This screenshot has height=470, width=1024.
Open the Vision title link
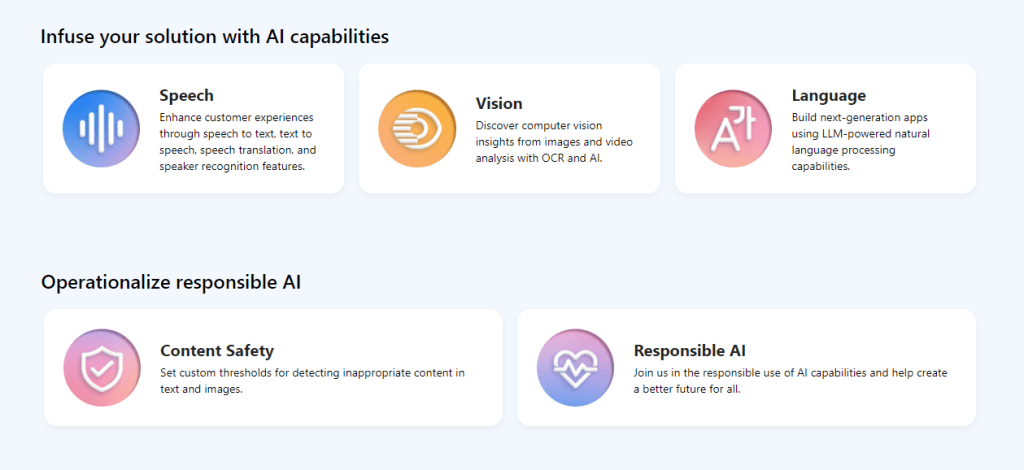(499, 104)
